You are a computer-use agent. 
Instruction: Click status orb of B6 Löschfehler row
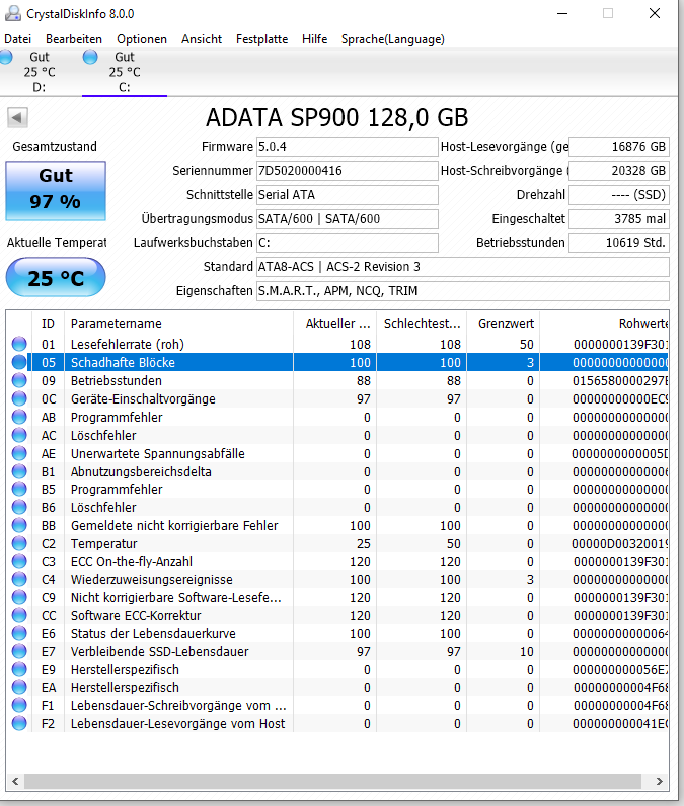[x=19, y=507]
